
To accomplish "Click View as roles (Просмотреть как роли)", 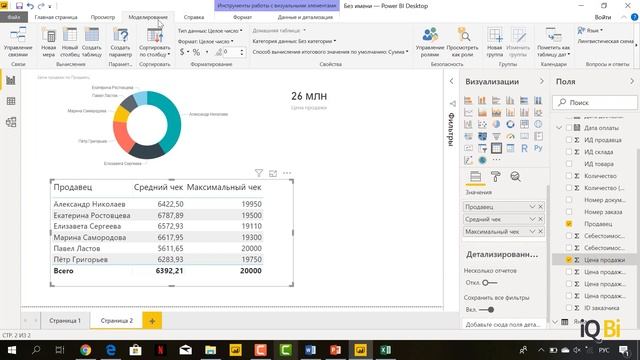I will pyautogui.click(x=462, y=42).
